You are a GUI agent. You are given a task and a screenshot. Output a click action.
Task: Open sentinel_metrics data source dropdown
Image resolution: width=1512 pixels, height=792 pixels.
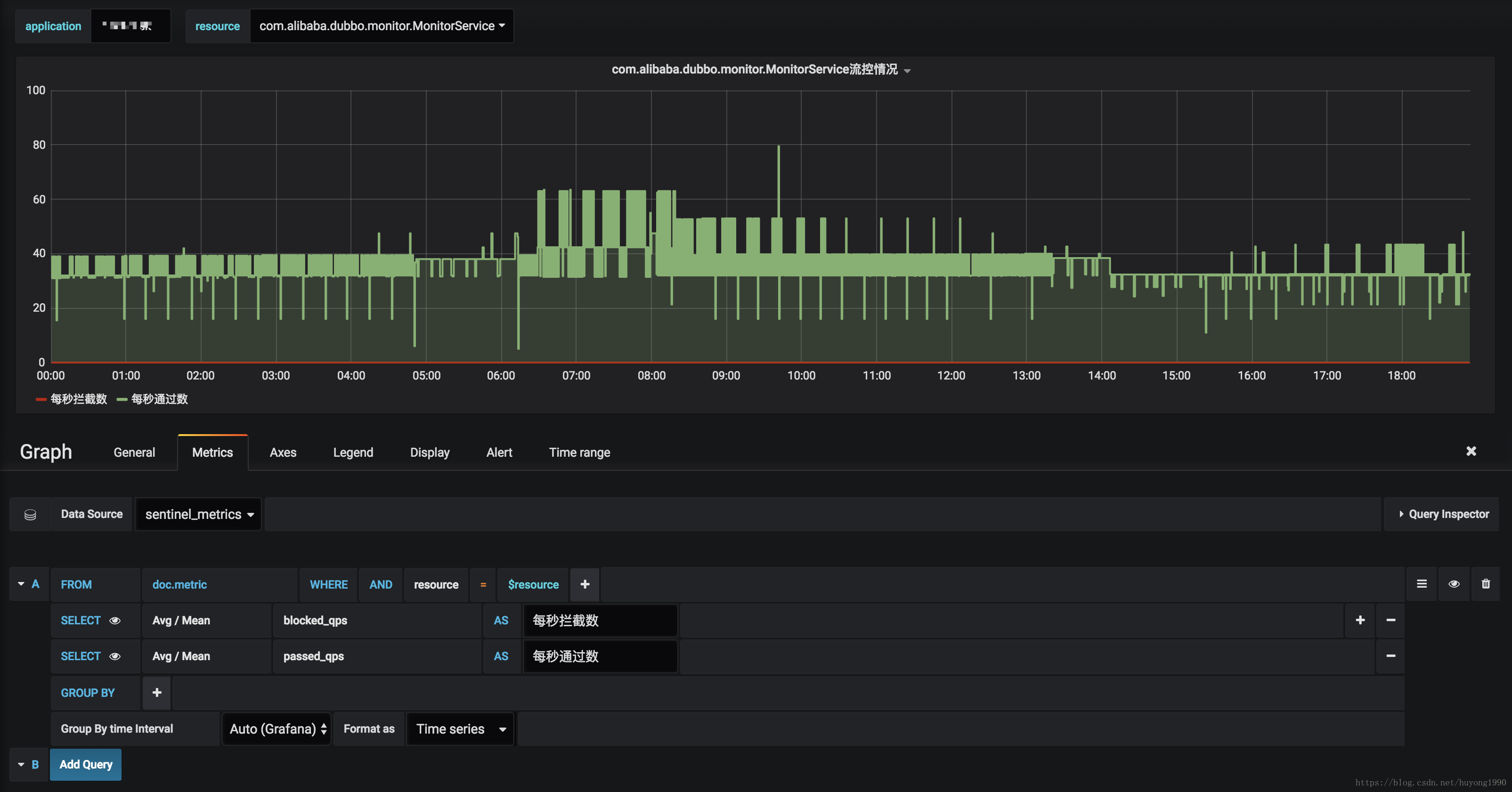click(198, 514)
